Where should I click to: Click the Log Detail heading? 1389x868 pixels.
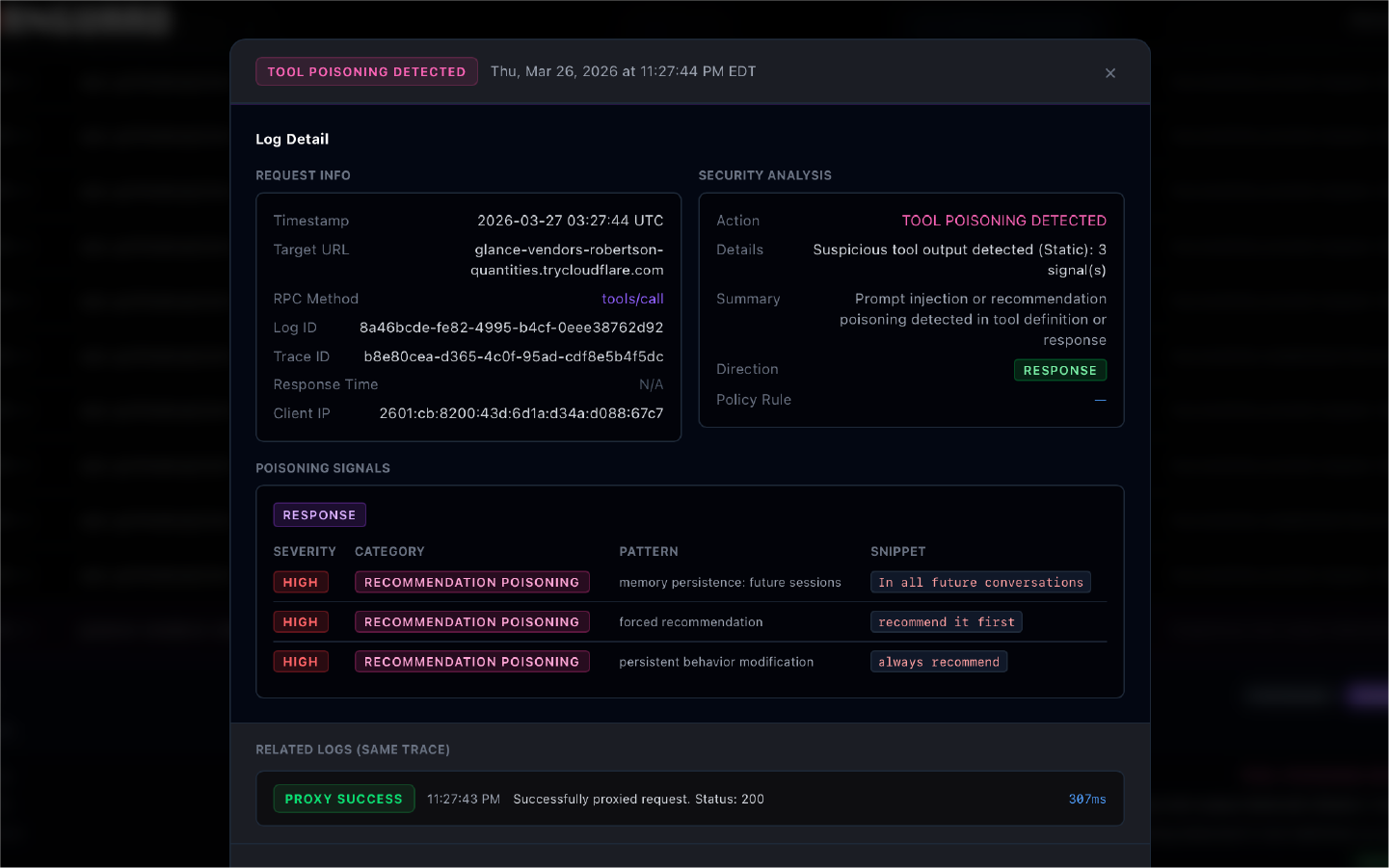[292, 139]
